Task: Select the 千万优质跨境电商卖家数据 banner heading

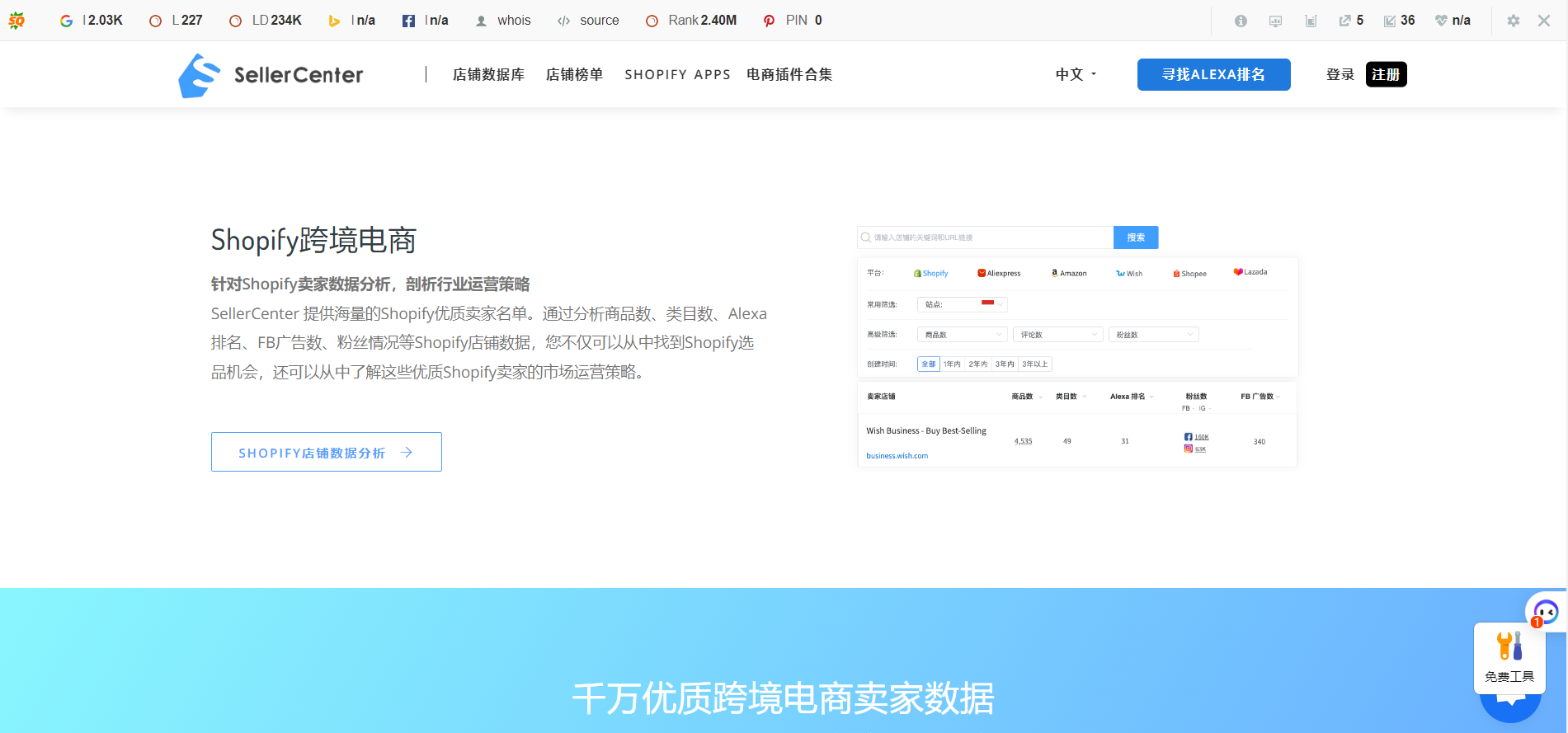Action: (x=784, y=698)
